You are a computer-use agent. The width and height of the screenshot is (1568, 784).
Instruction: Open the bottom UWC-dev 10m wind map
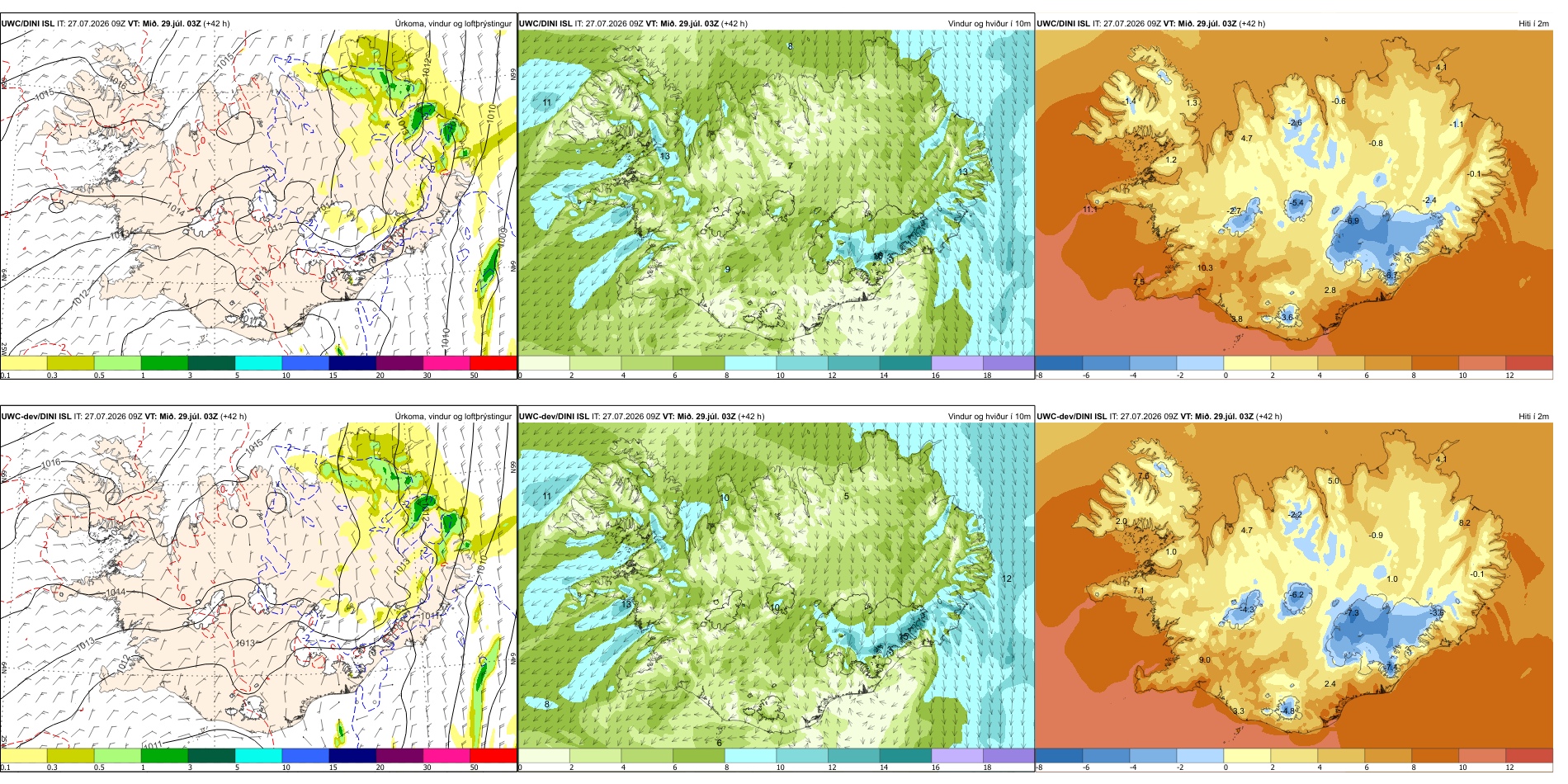[776, 586]
